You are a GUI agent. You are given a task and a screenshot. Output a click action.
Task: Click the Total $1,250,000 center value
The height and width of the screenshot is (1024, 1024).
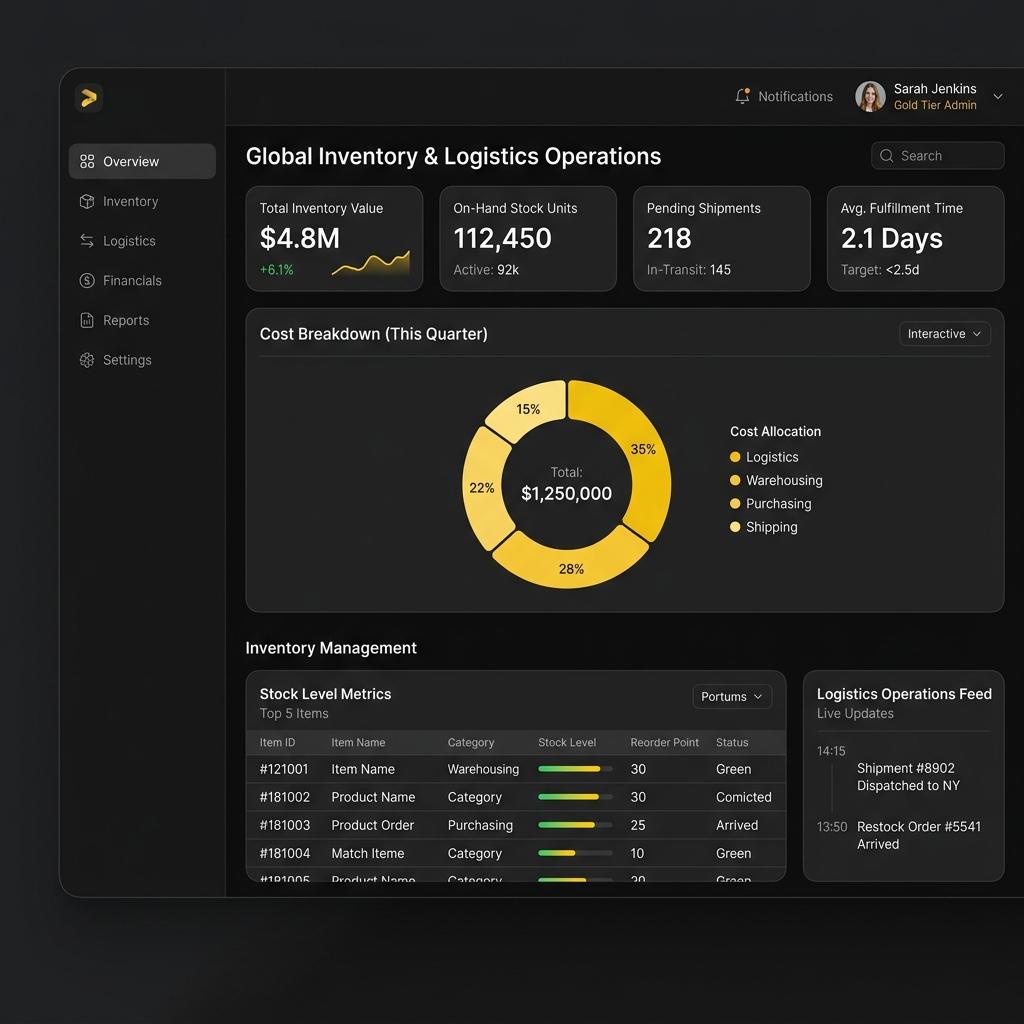point(566,493)
